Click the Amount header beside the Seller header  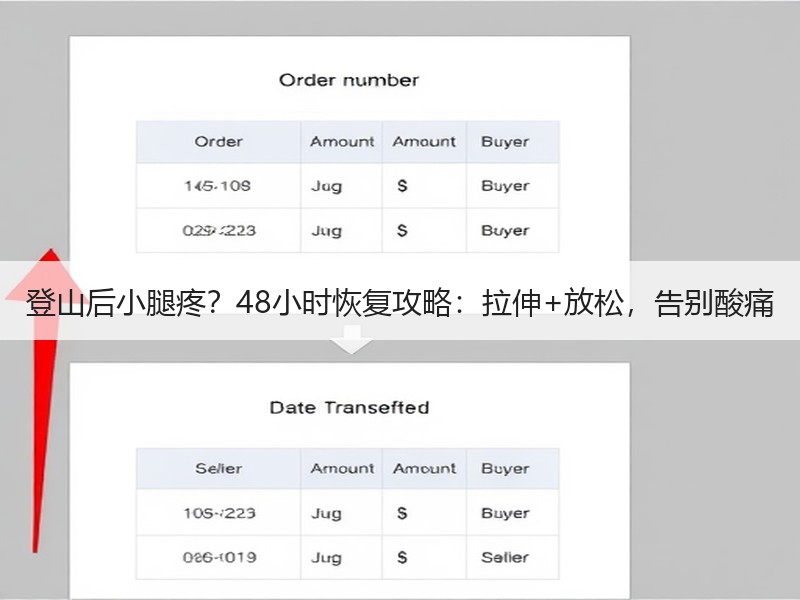tap(342, 468)
